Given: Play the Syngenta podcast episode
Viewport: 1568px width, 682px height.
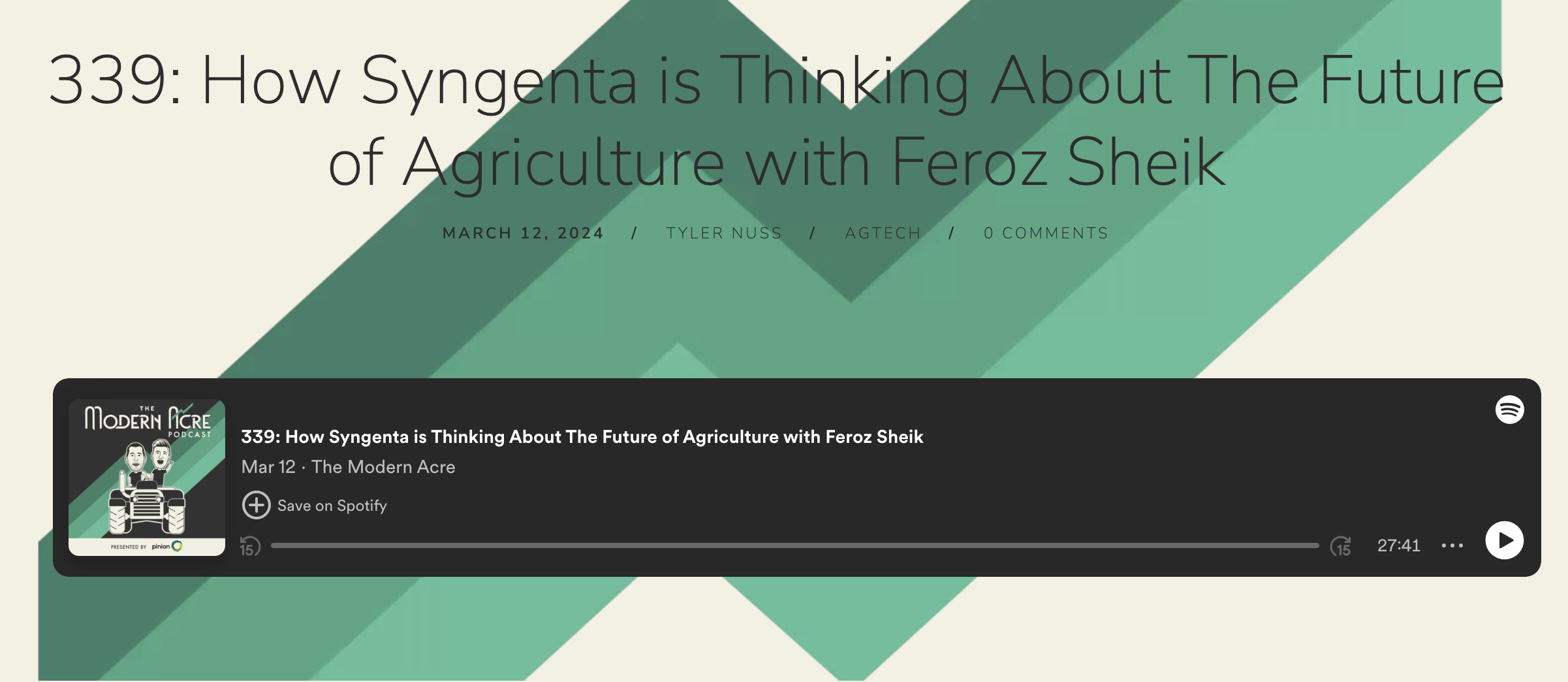Looking at the screenshot, I should click(1504, 540).
